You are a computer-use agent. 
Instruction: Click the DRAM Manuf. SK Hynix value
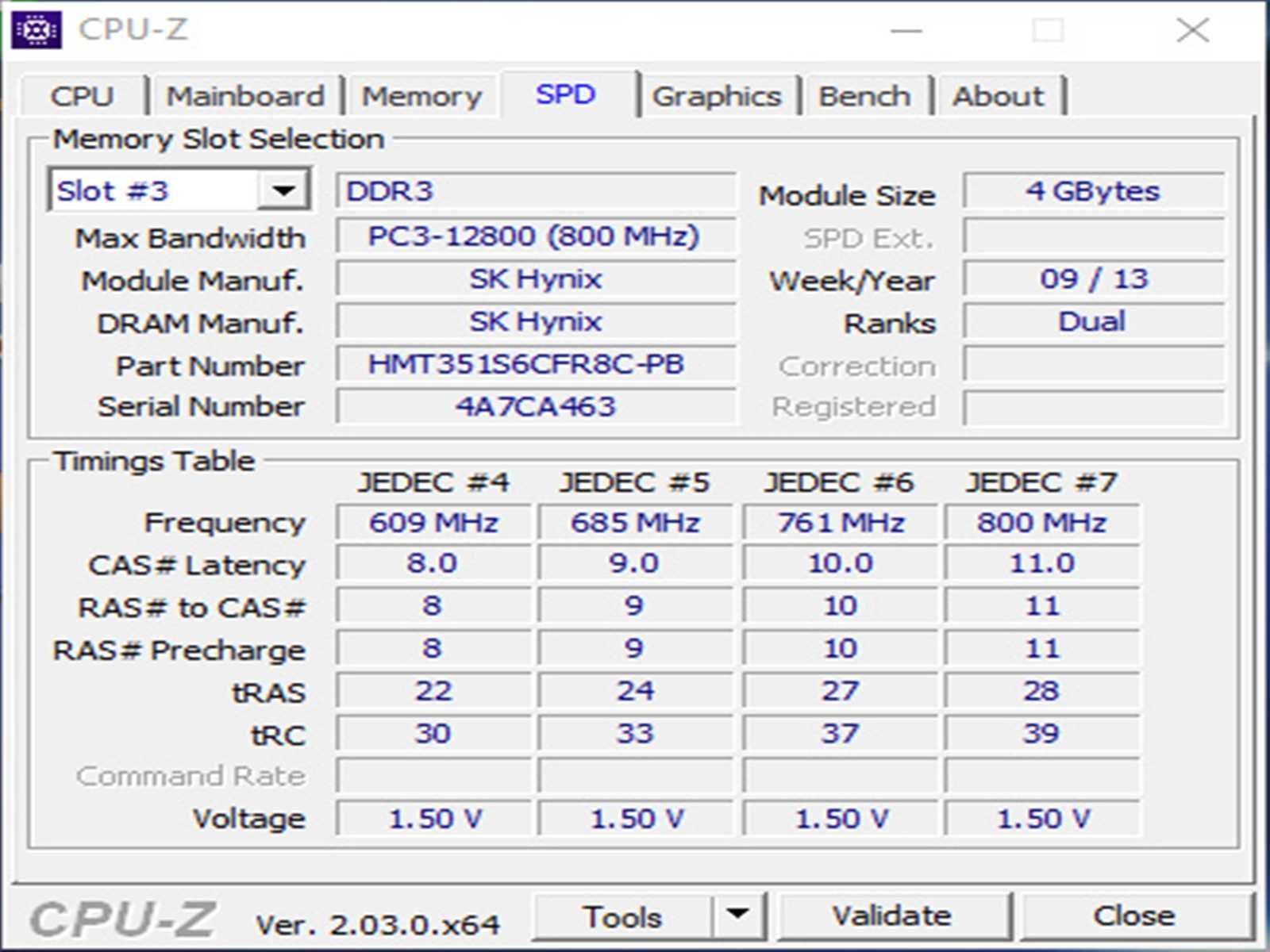(x=535, y=321)
